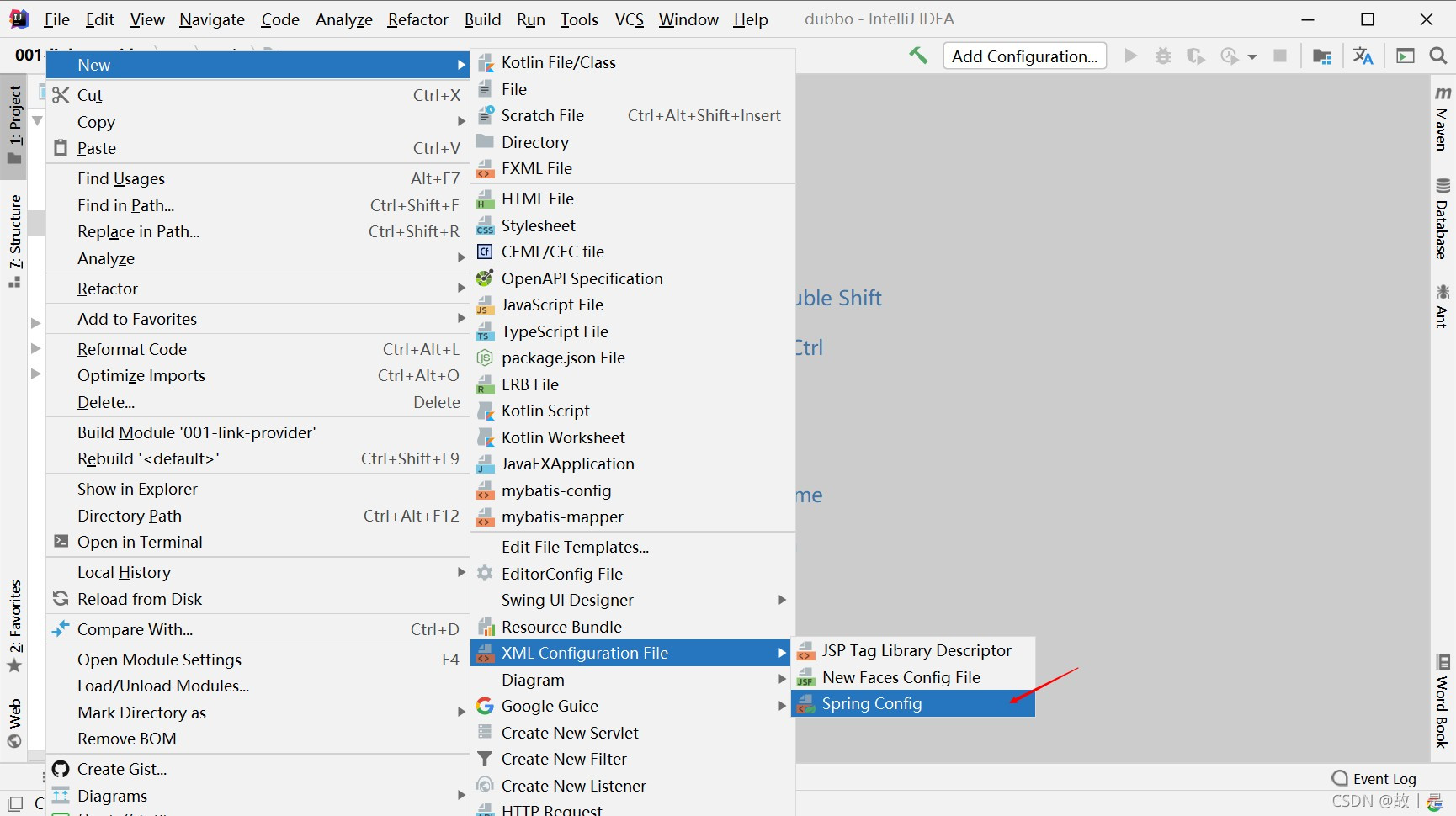Choose OpenAPI Specification entry

tap(633, 278)
